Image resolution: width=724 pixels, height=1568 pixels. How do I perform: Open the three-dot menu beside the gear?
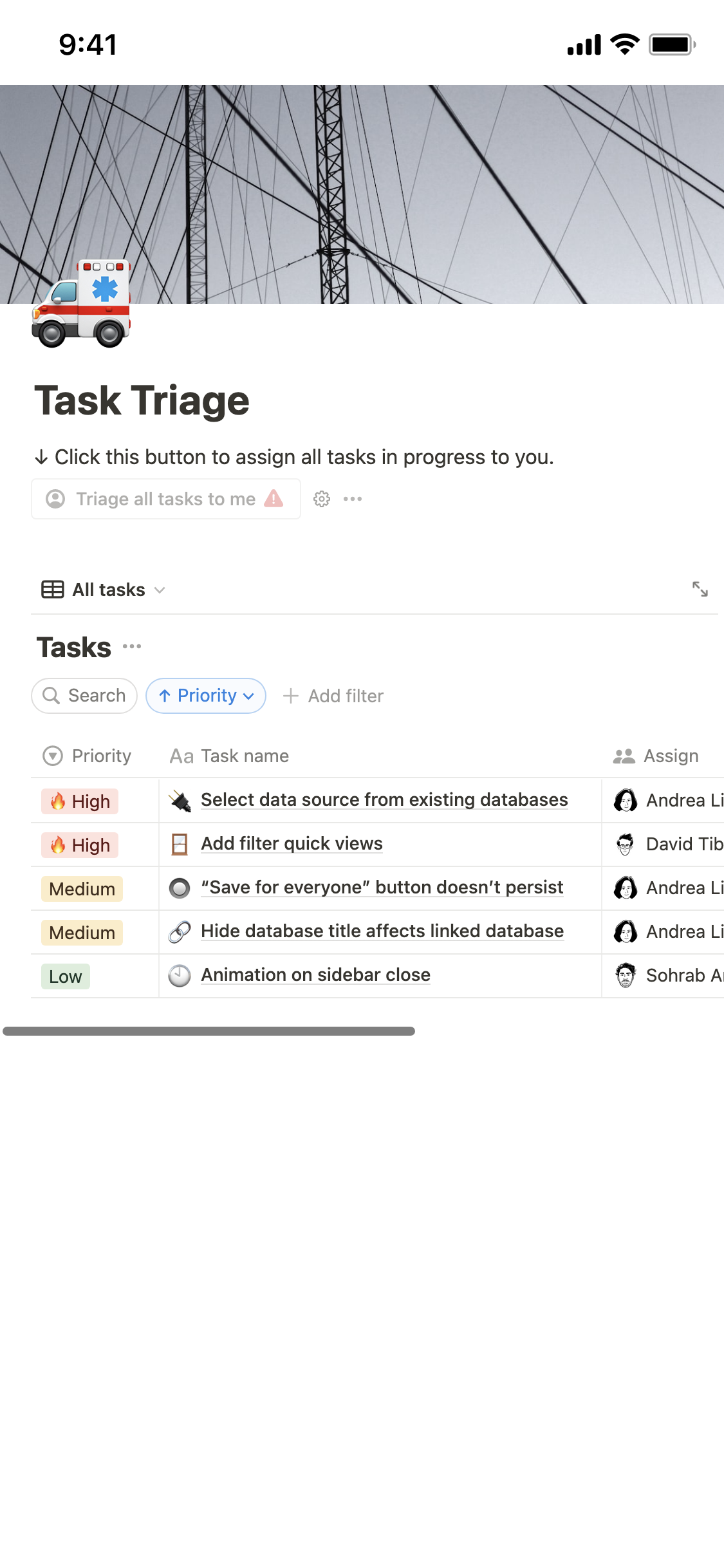tap(353, 499)
